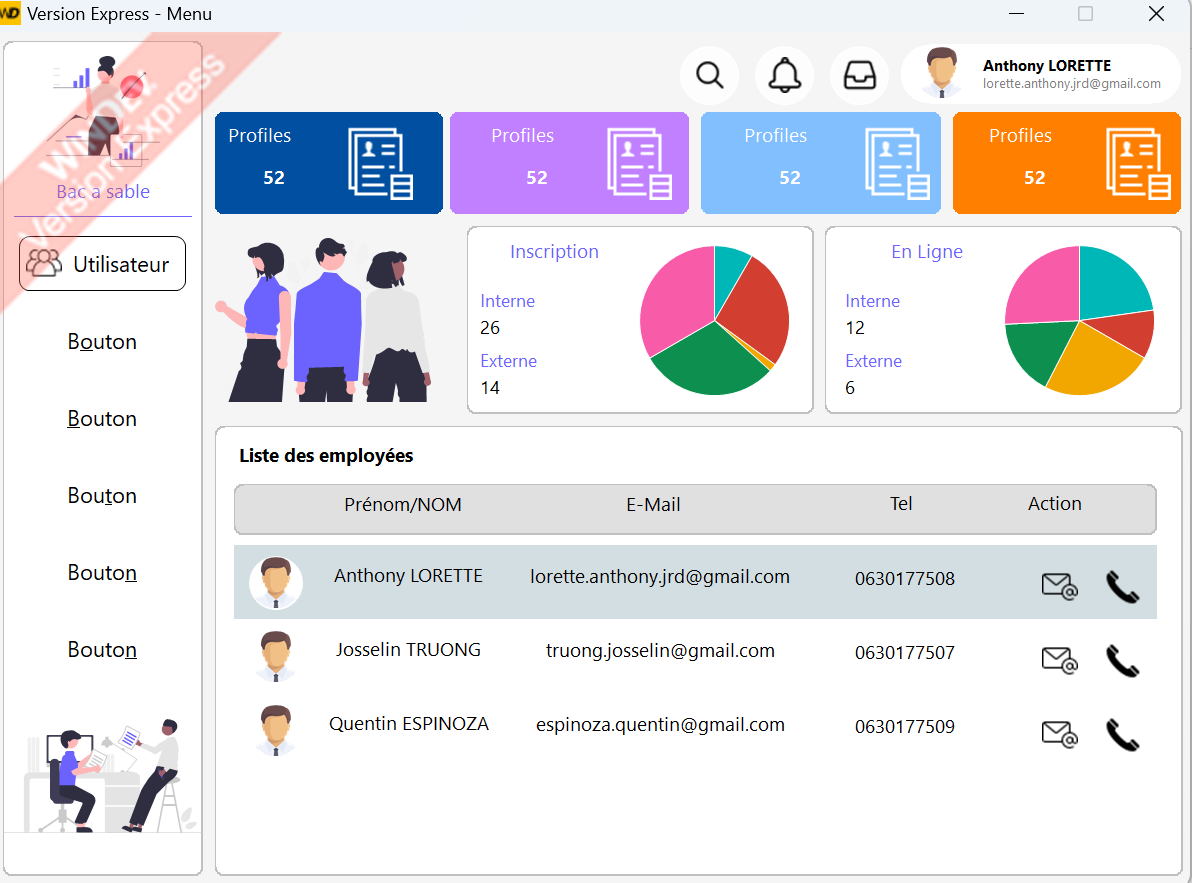1192x883 pixels.
Task: Click the team illustration image
Action: pyautogui.click(x=325, y=321)
